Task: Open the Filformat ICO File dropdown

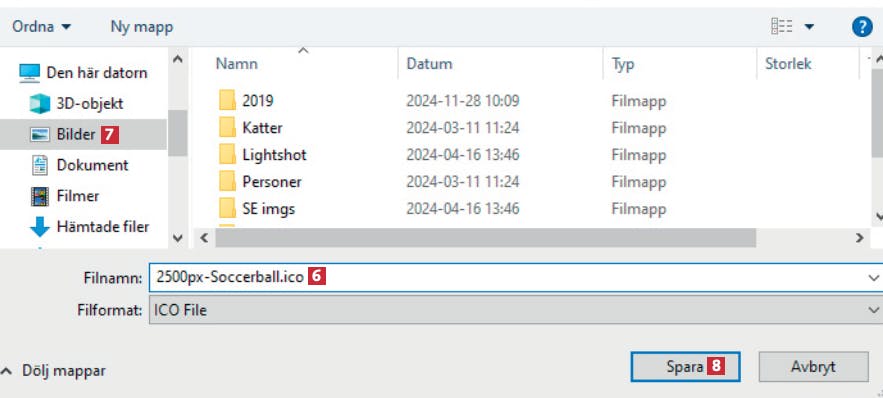Action: coord(515,310)
